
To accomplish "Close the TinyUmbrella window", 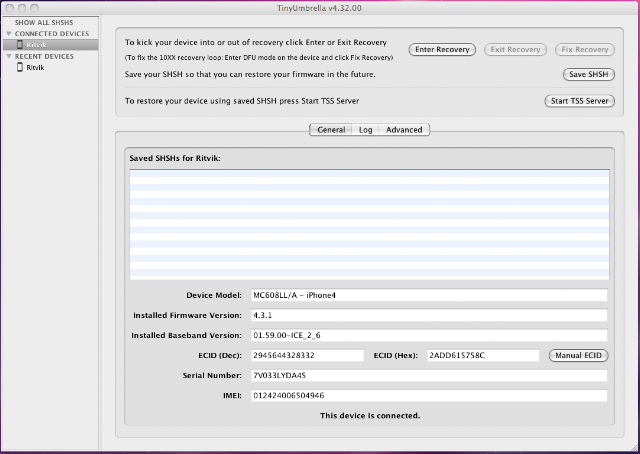I will tap(9, 8).
